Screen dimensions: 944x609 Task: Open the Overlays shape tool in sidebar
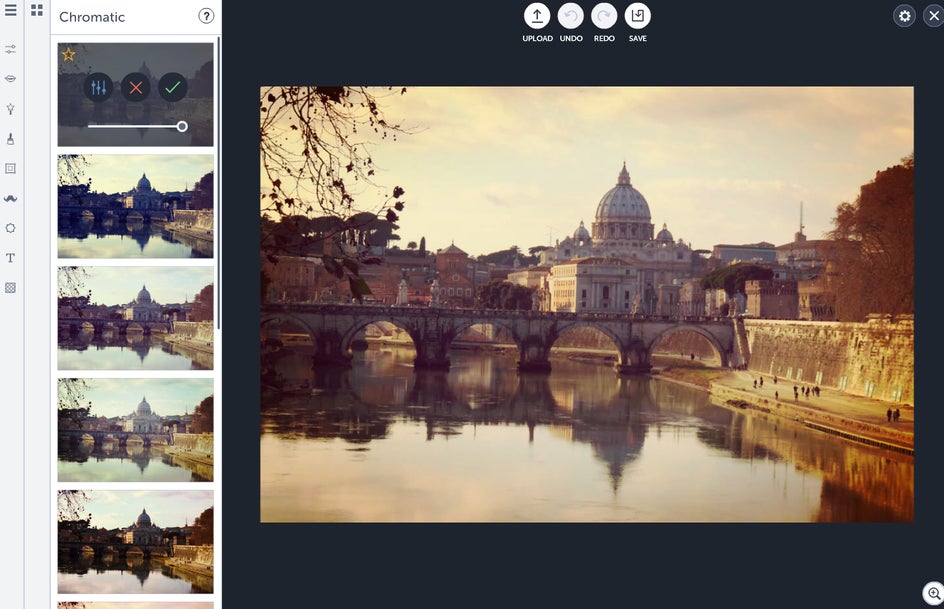click(x=10, y=228)
